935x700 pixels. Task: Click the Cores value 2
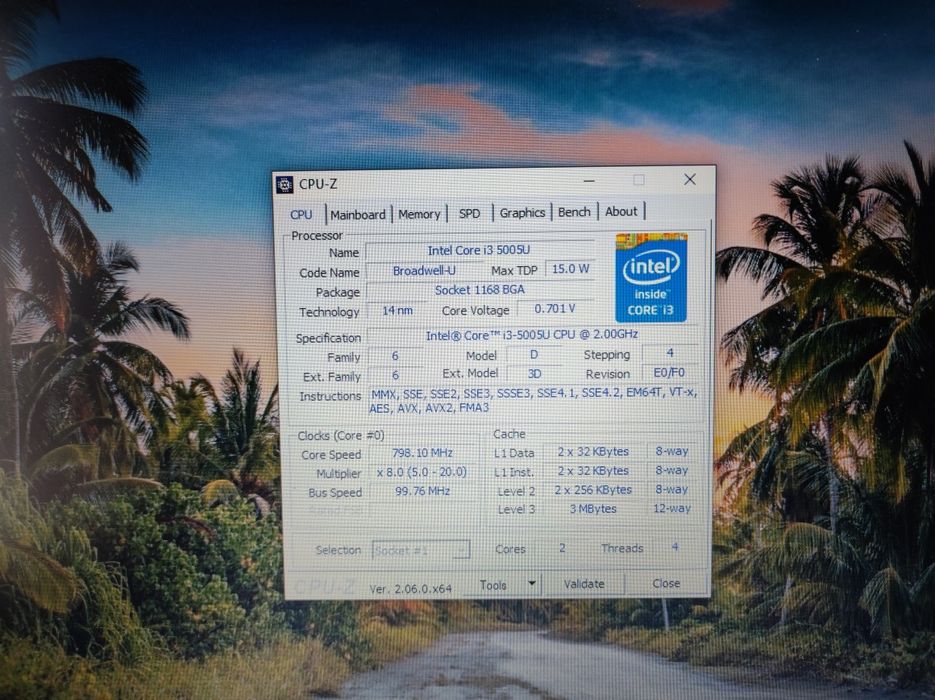562,547
